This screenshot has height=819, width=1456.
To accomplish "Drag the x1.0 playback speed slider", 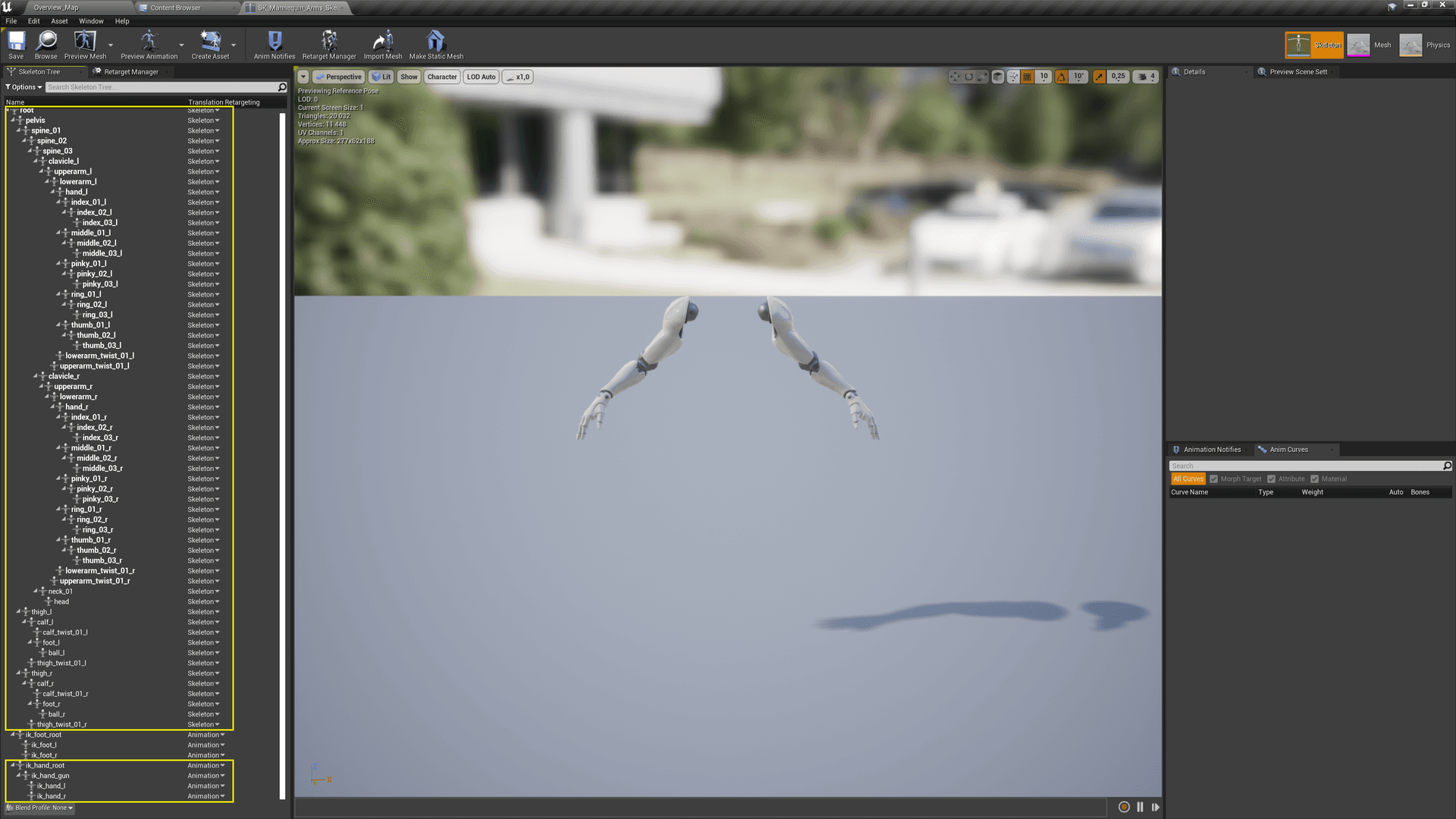I will pyautogui.click(x=517, y=77).
